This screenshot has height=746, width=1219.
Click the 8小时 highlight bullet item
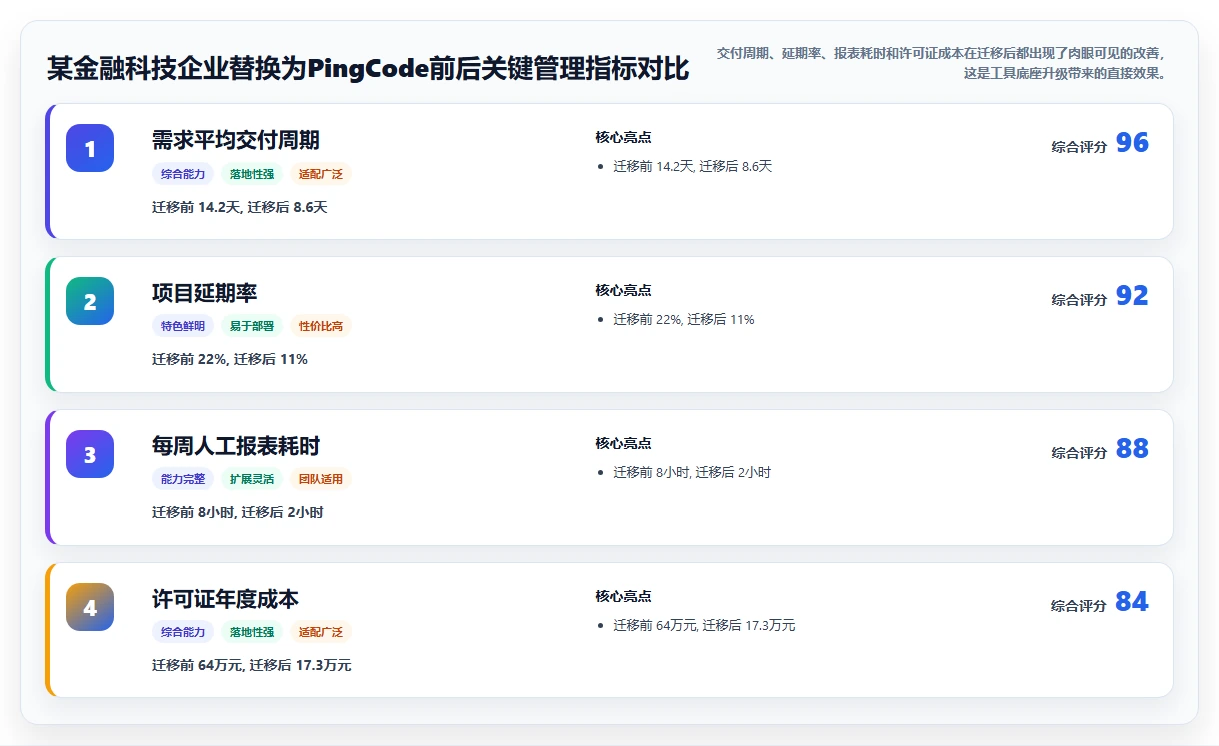coord(692,472)
